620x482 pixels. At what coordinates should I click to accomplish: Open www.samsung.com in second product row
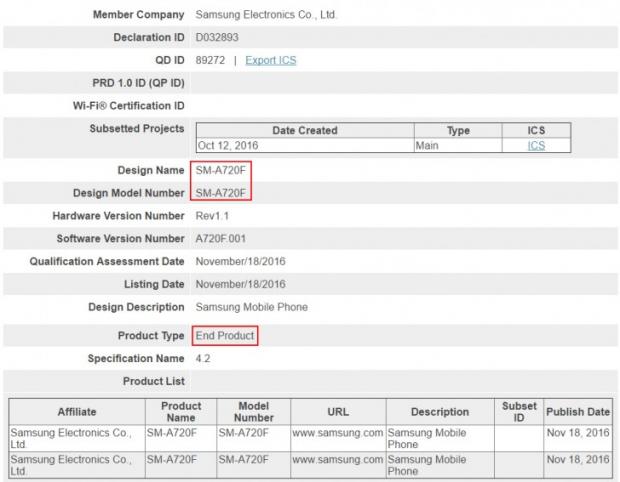tap(337, 460)
